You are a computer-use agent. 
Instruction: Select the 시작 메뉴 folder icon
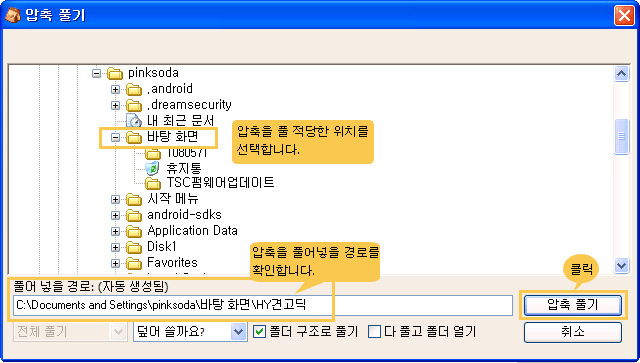pyautogui.click(x=134, y=199)
